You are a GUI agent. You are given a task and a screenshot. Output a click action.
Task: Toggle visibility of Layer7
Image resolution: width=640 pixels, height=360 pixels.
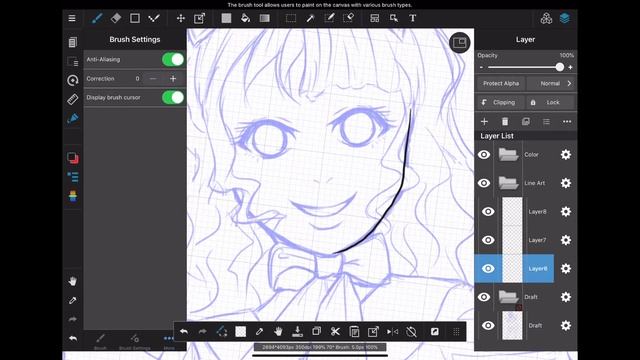point(488,240)
